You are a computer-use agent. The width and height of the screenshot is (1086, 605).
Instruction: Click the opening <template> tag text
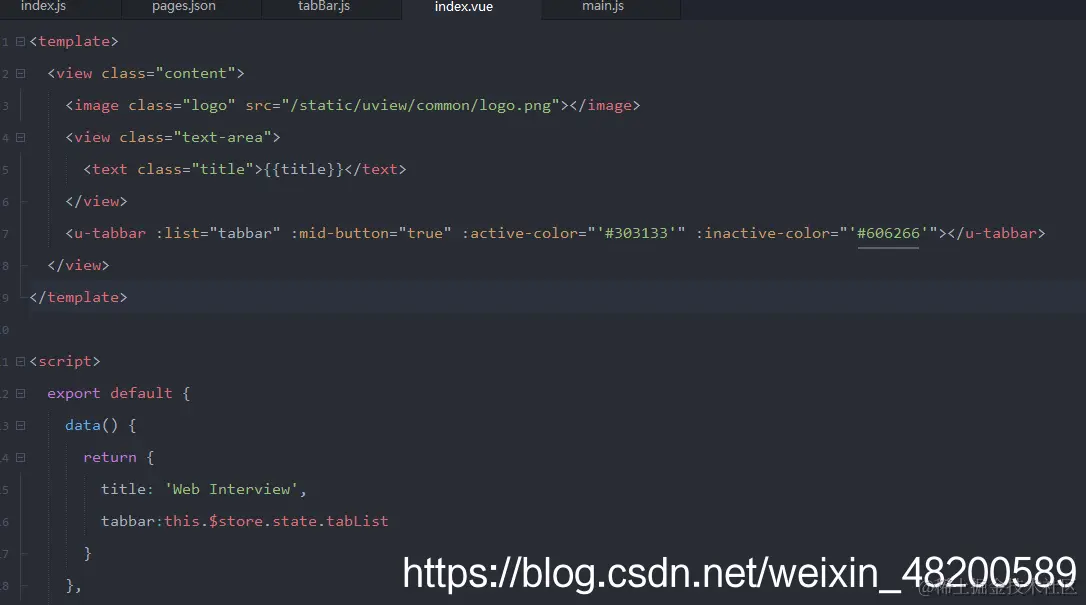pyautogui.click(x=74, y=42)
